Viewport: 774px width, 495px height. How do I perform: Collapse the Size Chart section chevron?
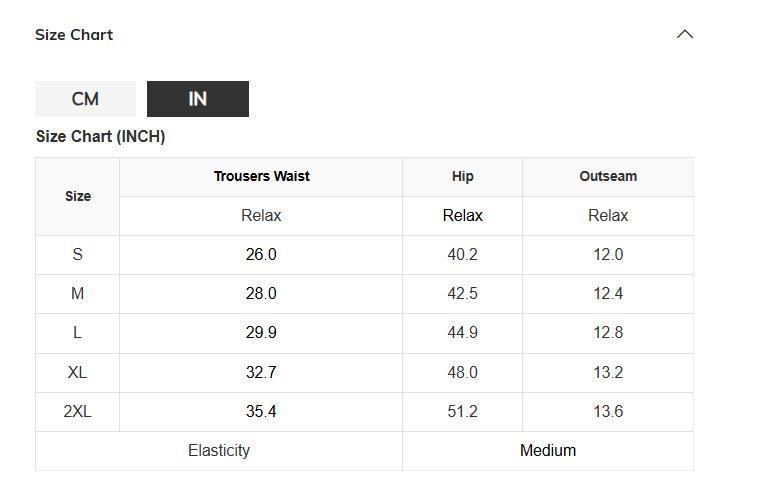tap(685, 34)
